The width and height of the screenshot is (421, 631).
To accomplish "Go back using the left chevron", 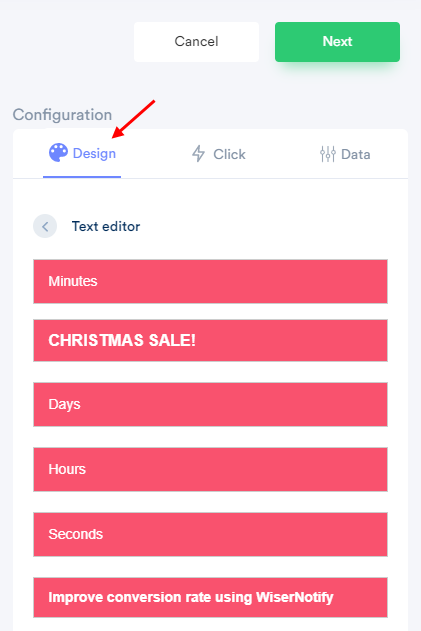I will (45, 226).
